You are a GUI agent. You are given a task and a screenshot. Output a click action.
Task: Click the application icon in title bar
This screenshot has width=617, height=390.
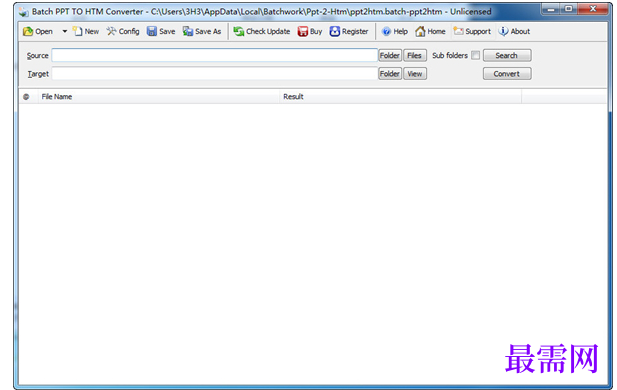click(x=24, y=12)
